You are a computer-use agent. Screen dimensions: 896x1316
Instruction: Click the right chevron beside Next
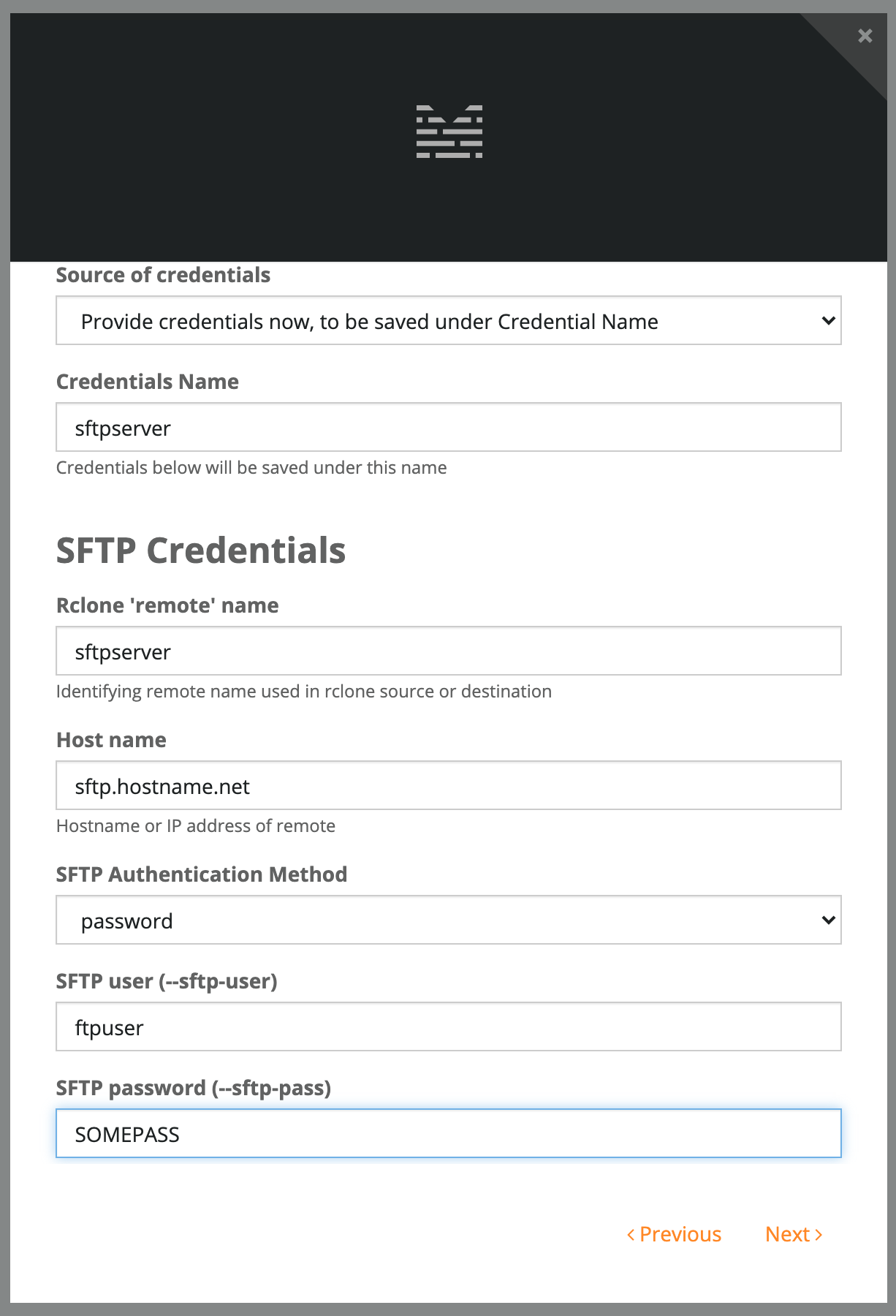(819, 1235)
